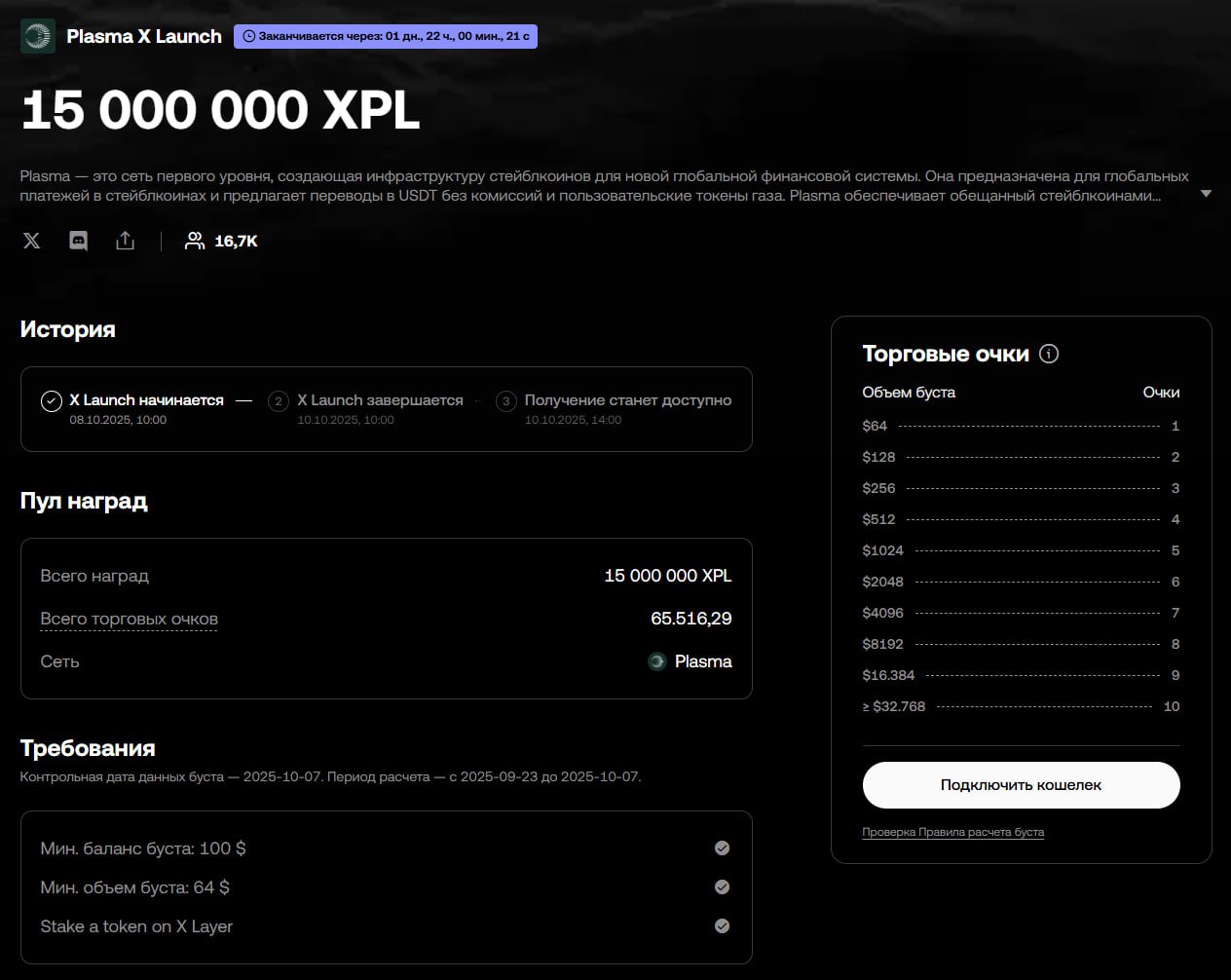Viewport: 1231px width, 980px height.
Task: Click the clock icon in countdown badge
Action: pyautogui.click(x=248, y=37)
